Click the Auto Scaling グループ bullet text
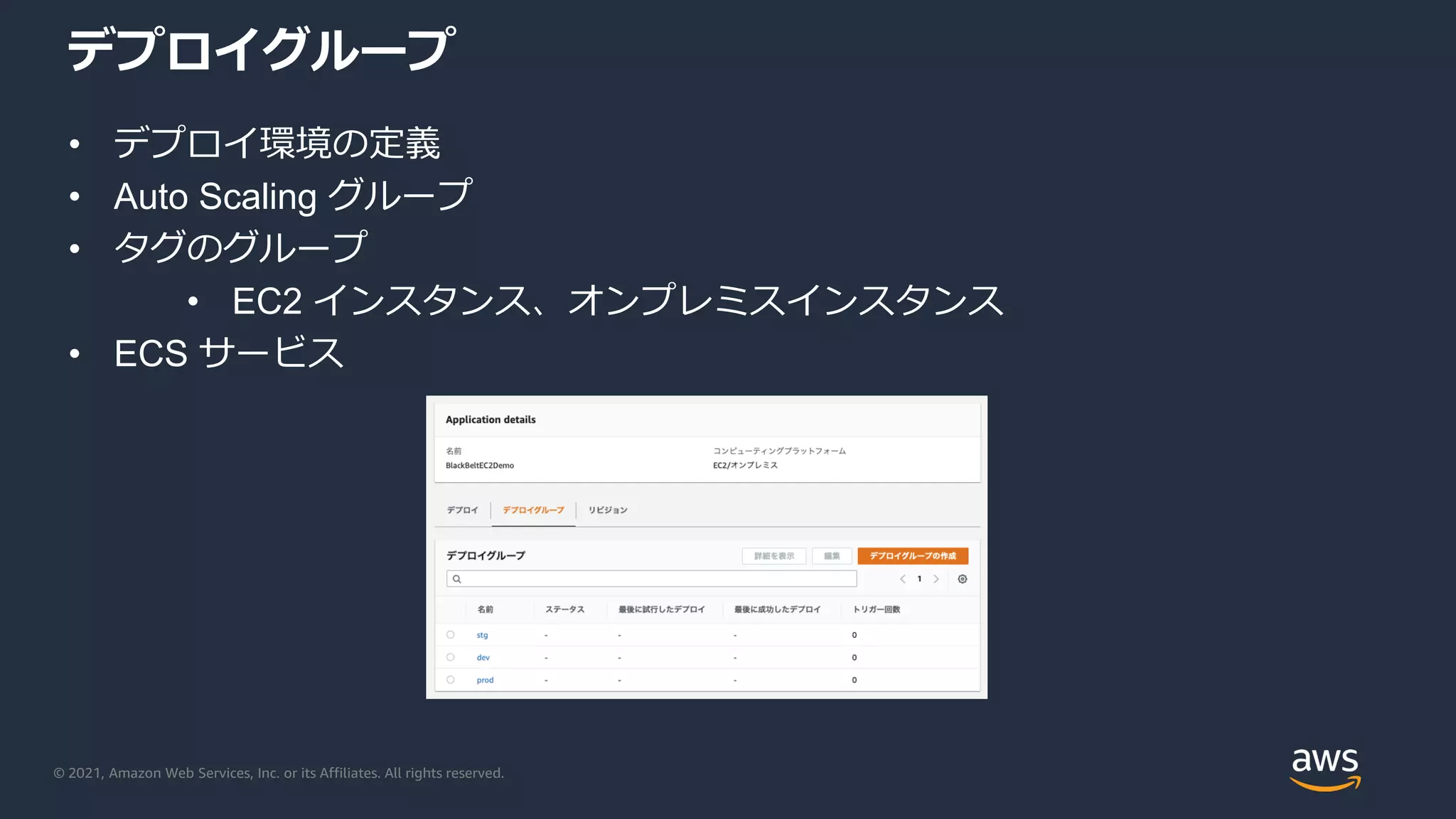Image resolution: width=1456 pixels, height=819 pixels. pos(293,196)
